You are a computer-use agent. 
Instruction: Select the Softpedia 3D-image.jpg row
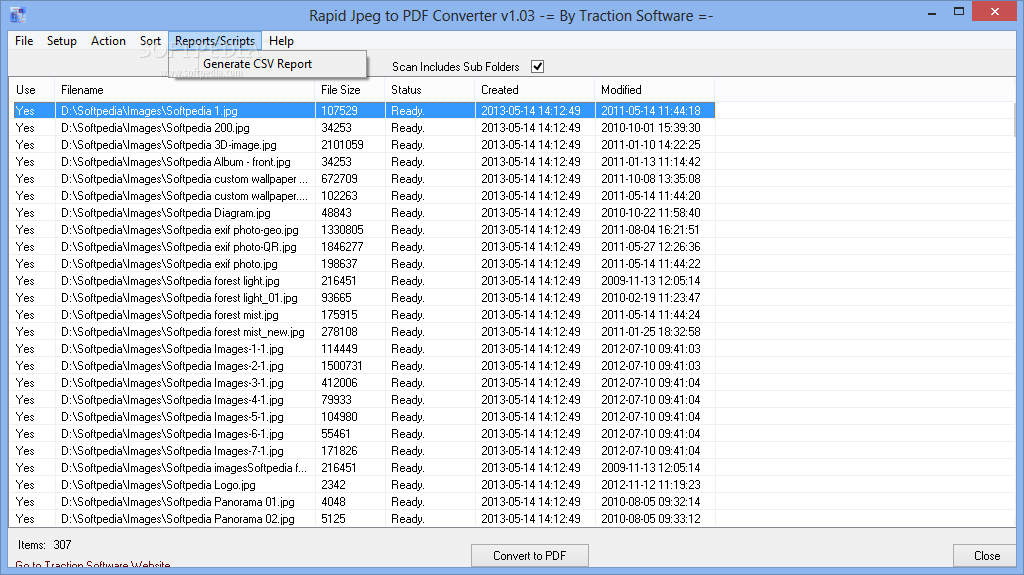[364, 145]
